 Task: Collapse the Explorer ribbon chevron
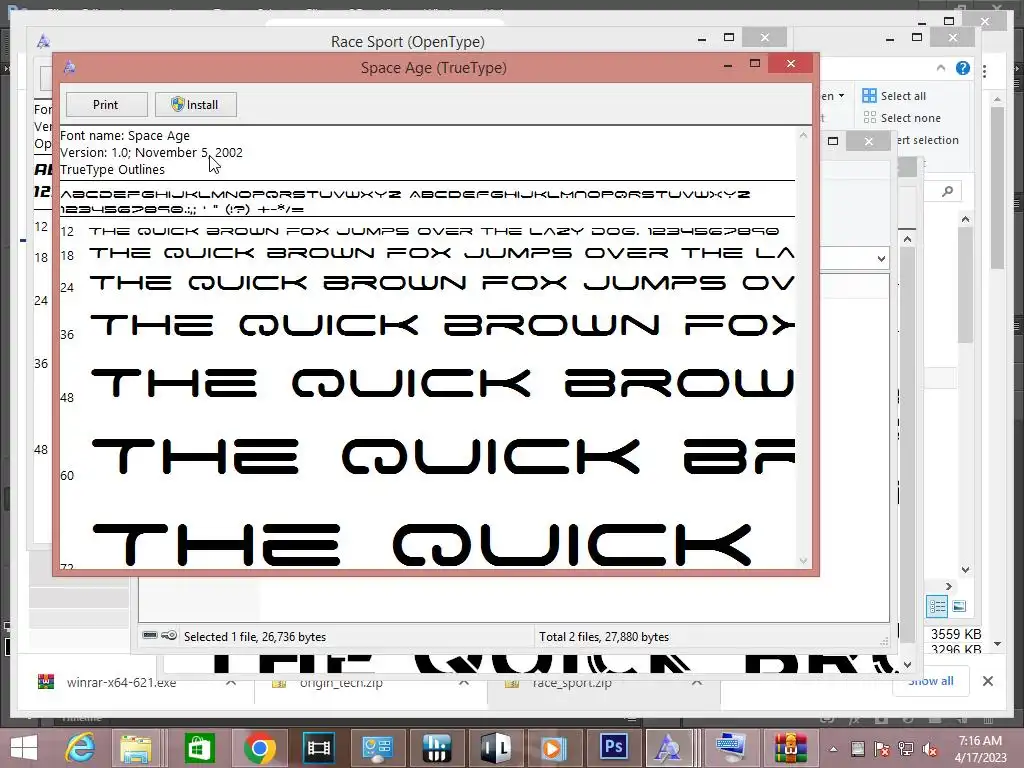click(x=940, y=68)
